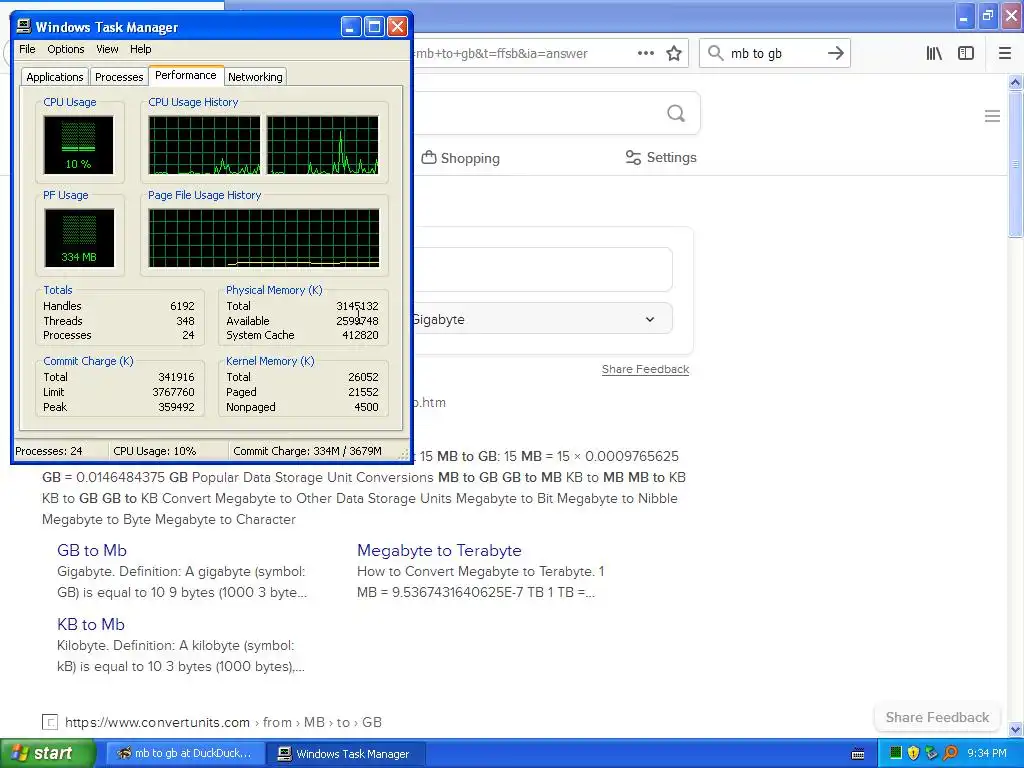Click the search go arrow in the browser
This screenshot has height=768, width=1024.
[836, 54]
